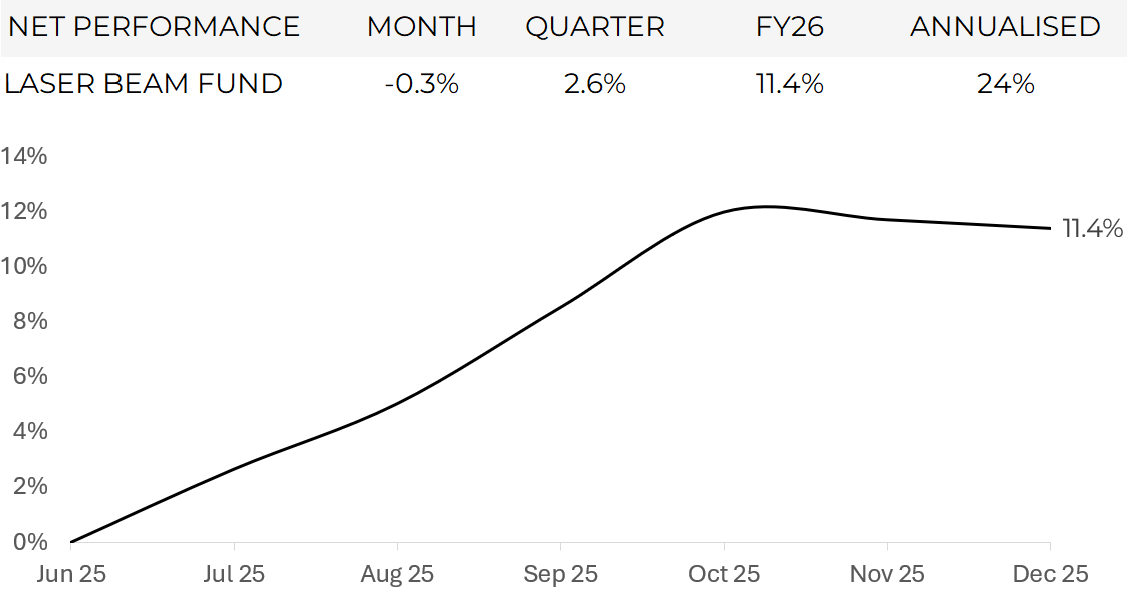The image size is (1127, 590).
Task: Click the Dec 25 axis label
Action: (x=1051, y=573)
